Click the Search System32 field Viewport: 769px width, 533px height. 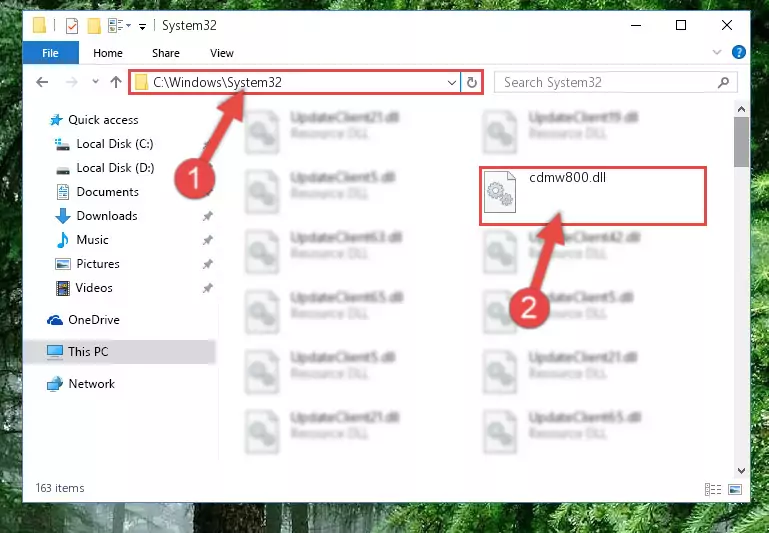(x=615, y=82)
